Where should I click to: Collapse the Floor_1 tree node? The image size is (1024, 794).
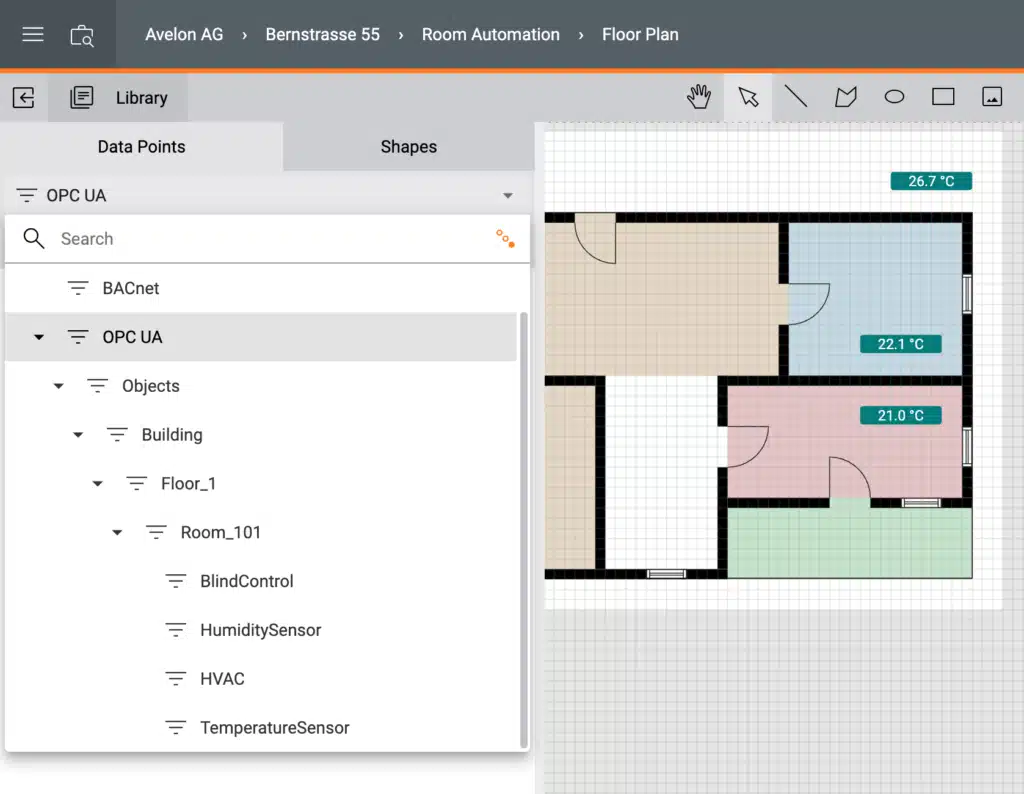tap(98, 484)
